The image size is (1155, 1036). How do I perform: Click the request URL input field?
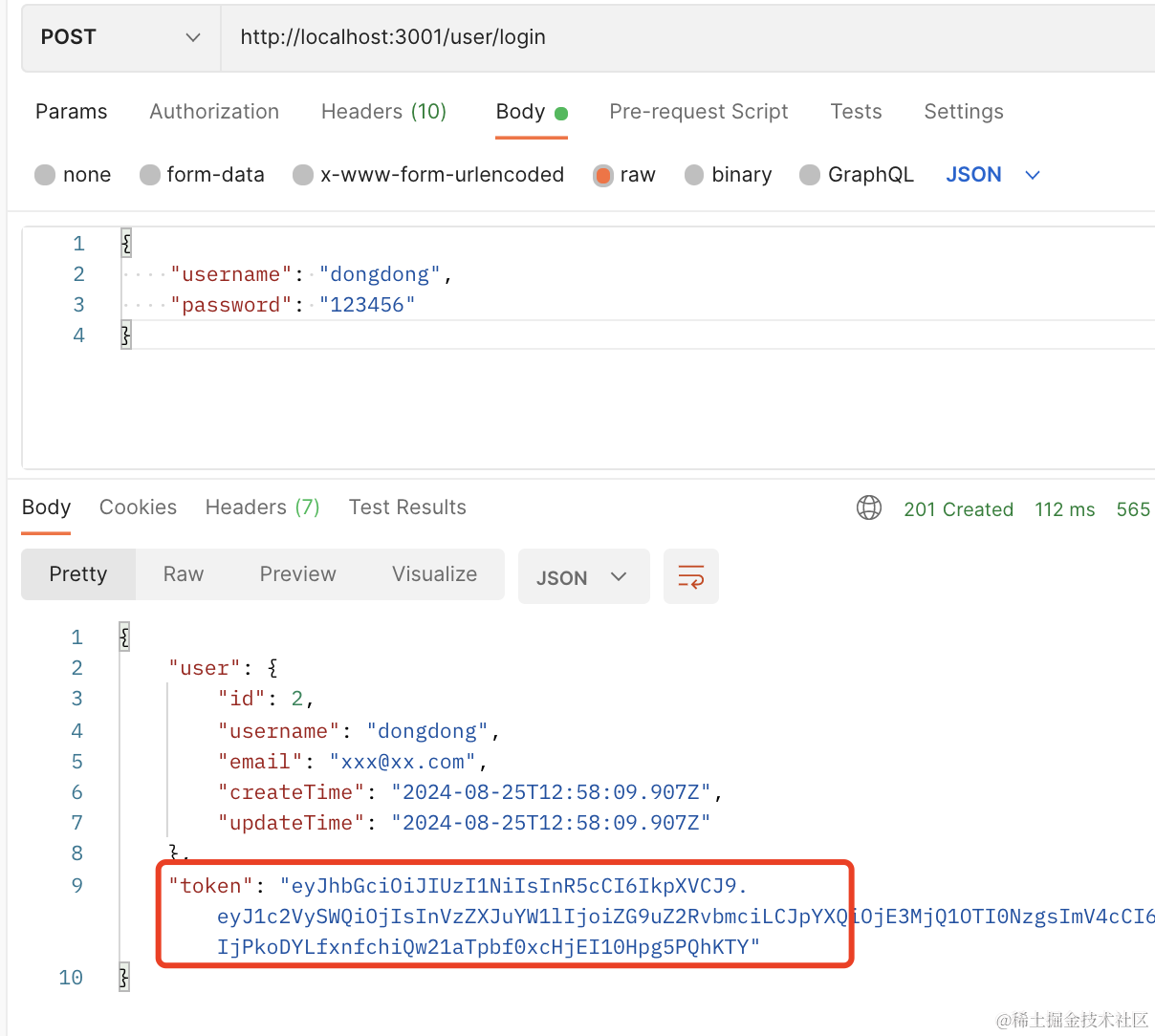click(669, 37)
